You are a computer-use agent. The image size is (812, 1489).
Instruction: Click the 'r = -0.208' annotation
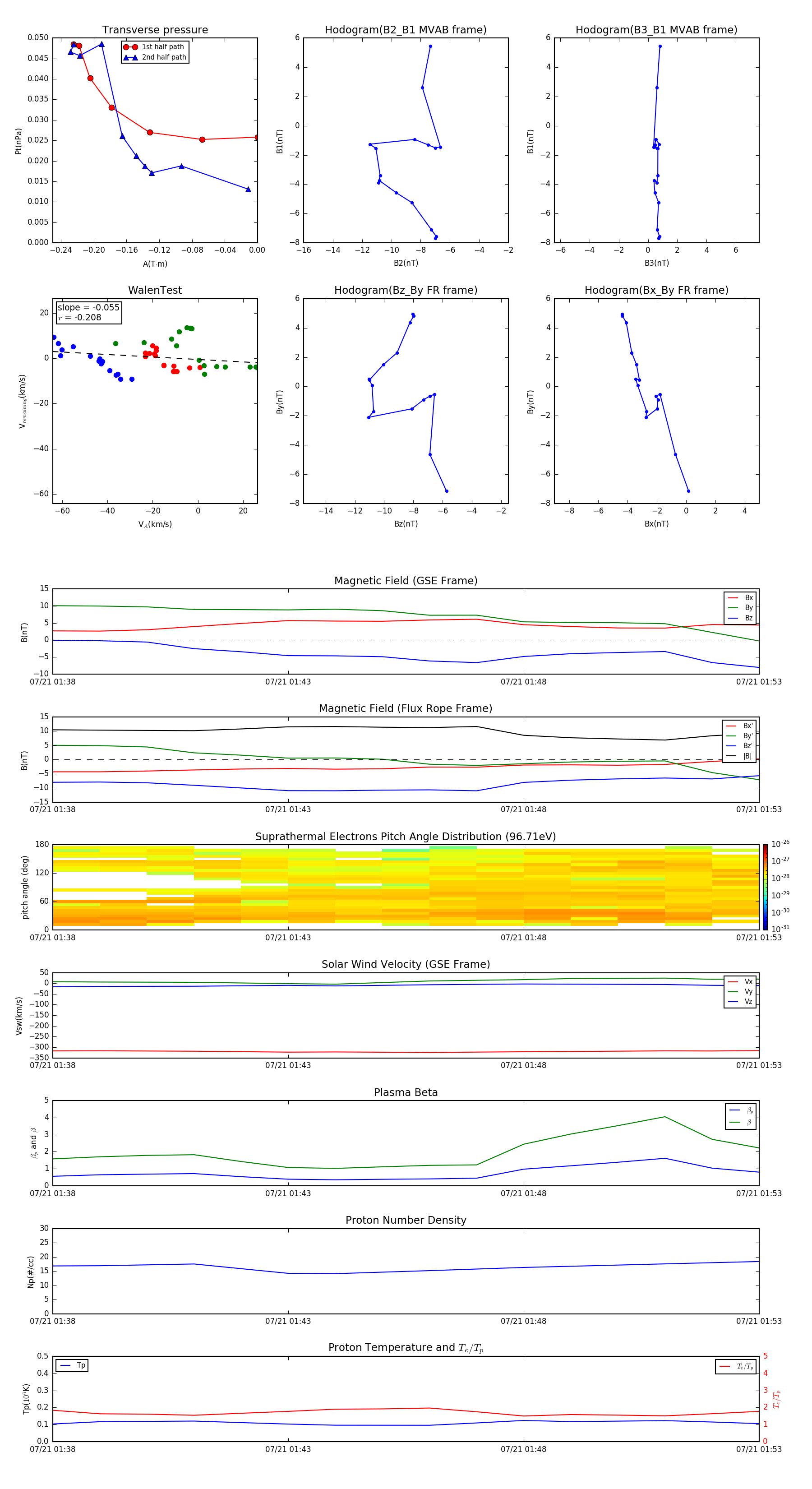point(80,317)
